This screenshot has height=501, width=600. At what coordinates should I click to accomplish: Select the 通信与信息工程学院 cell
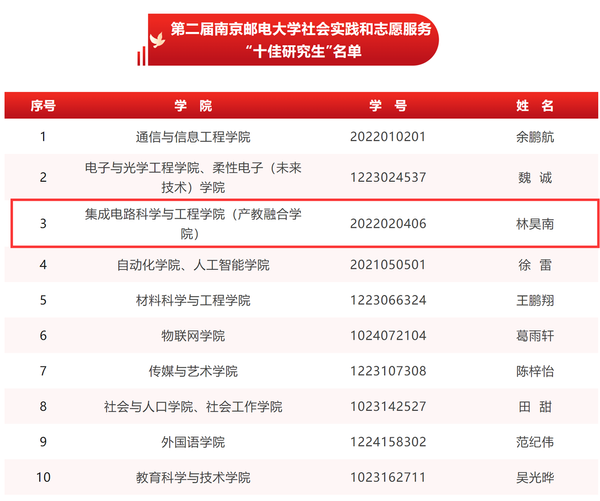pyautogui.click(x=193, y=137)
